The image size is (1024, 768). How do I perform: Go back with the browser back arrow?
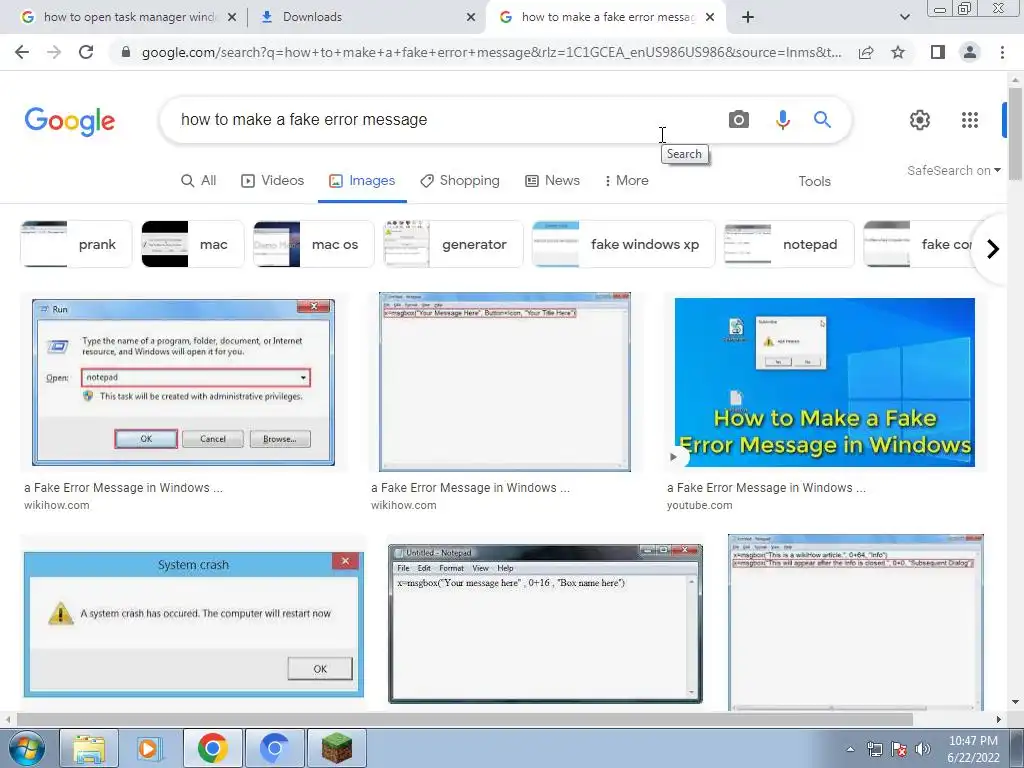pyautogui.click(x=22, y=52)
